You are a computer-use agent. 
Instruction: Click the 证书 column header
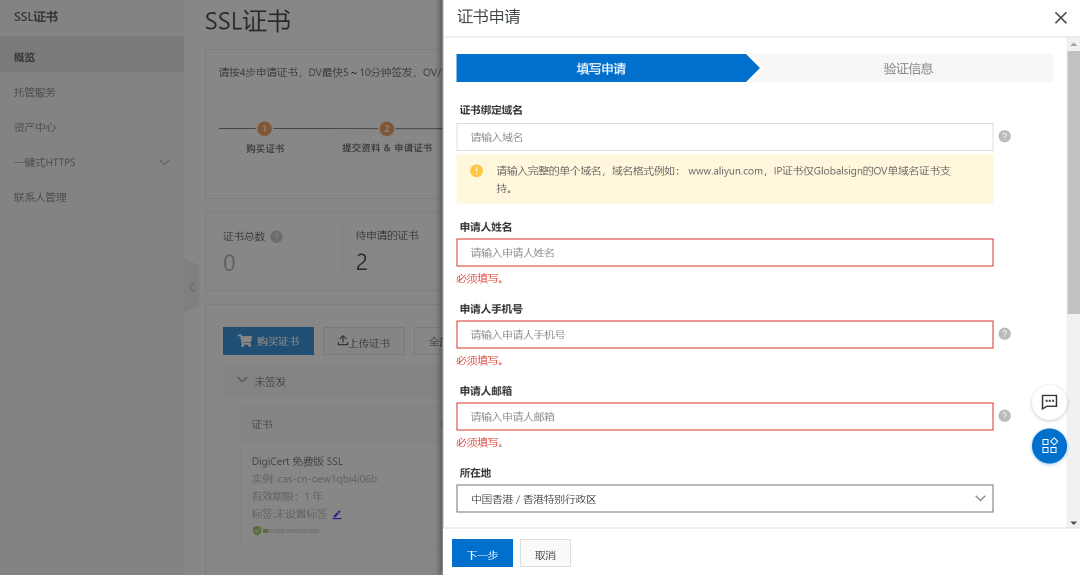pyautogui.click(x=262, y=424)
